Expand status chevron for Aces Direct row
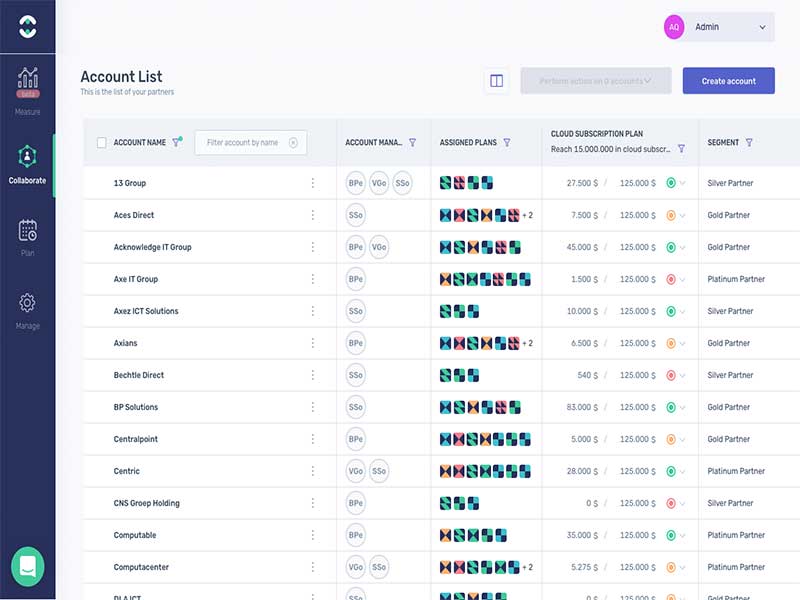 [x=683, y=215]
